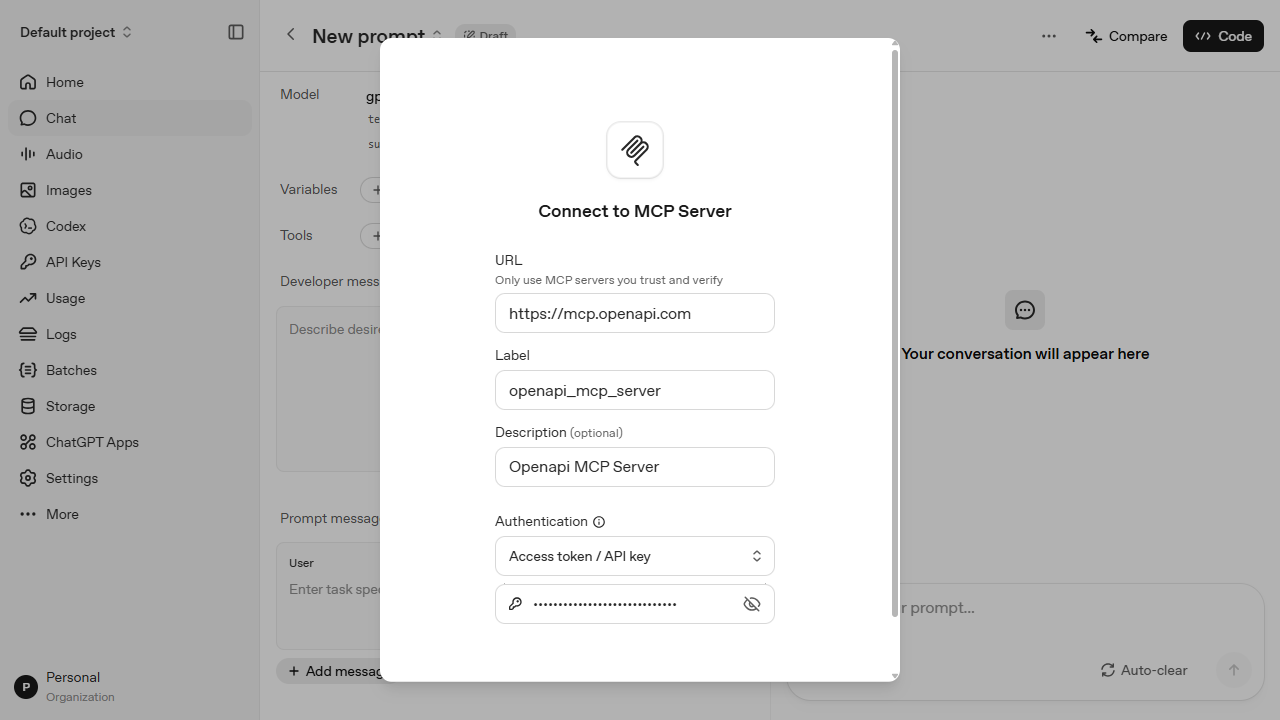
Task: Click the Settings gear icon in sidebar
Action: coord(28,478)
